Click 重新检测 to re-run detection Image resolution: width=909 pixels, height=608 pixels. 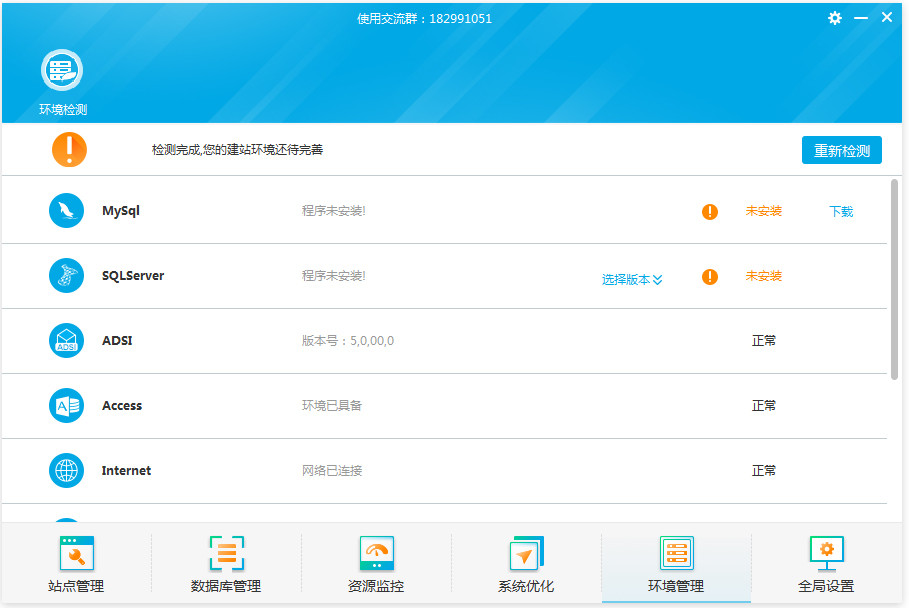[x=842, y=149]
